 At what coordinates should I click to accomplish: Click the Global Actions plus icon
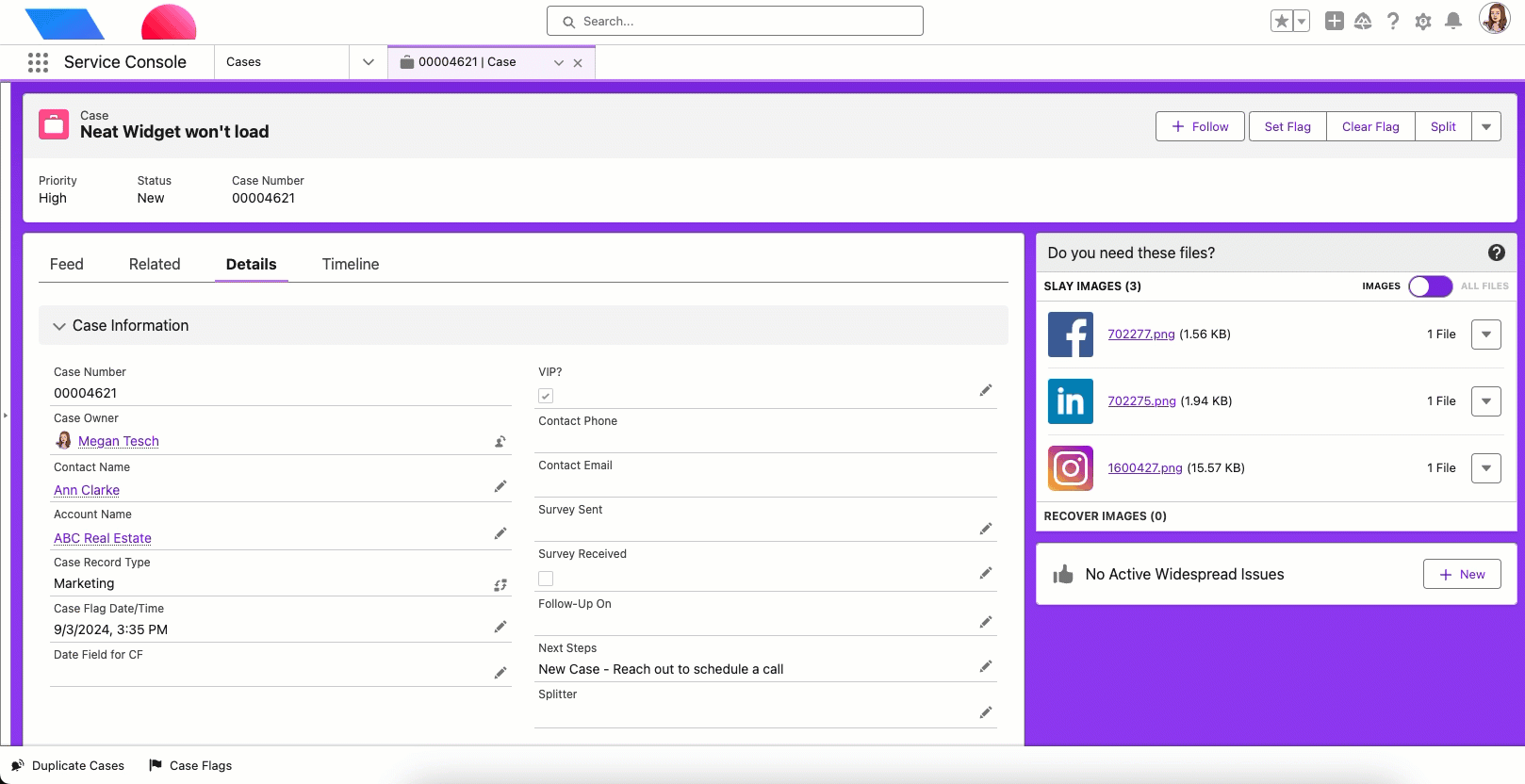1335,21
